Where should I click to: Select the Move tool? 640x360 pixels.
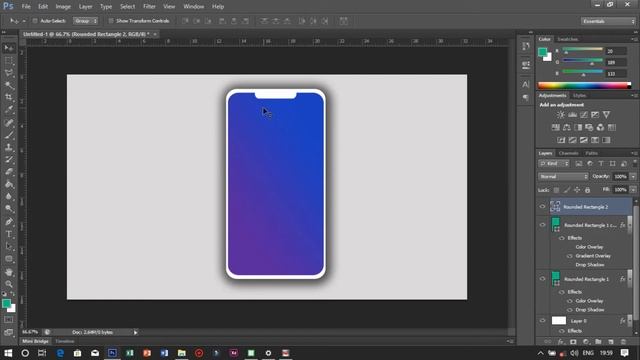(9, 48)
